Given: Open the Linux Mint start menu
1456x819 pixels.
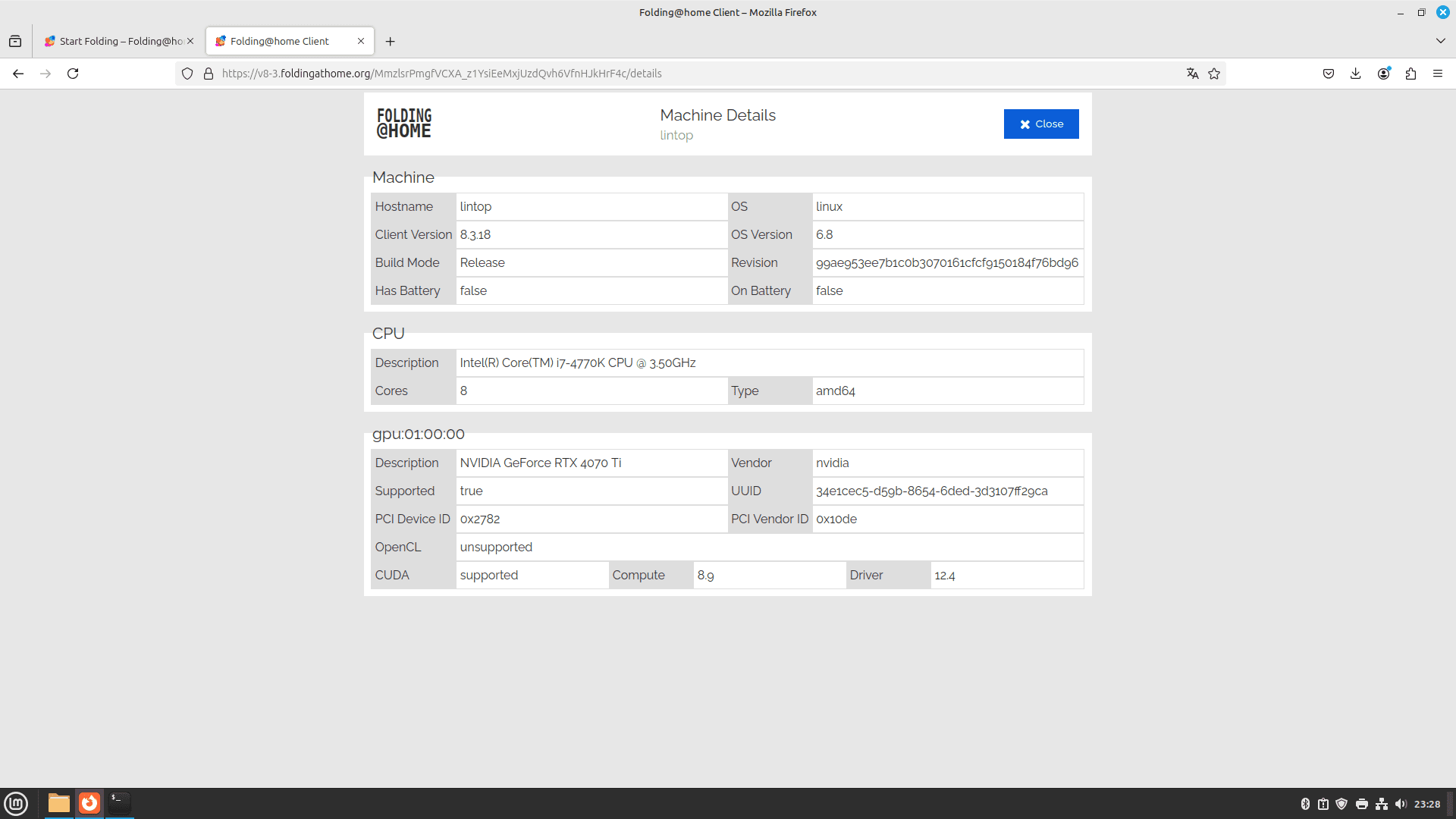Looking at the screenshot, I should 16,803.
